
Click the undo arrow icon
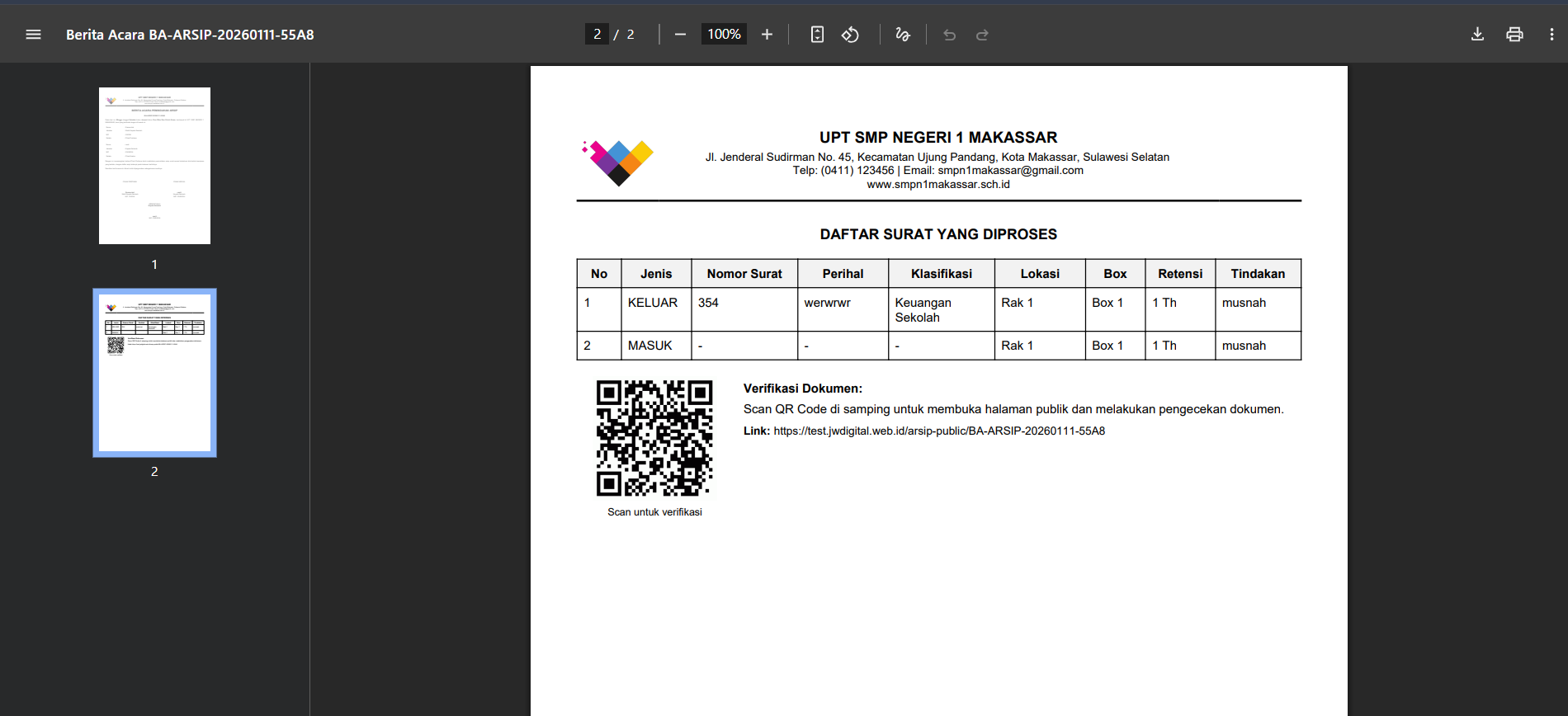[949, 35]
